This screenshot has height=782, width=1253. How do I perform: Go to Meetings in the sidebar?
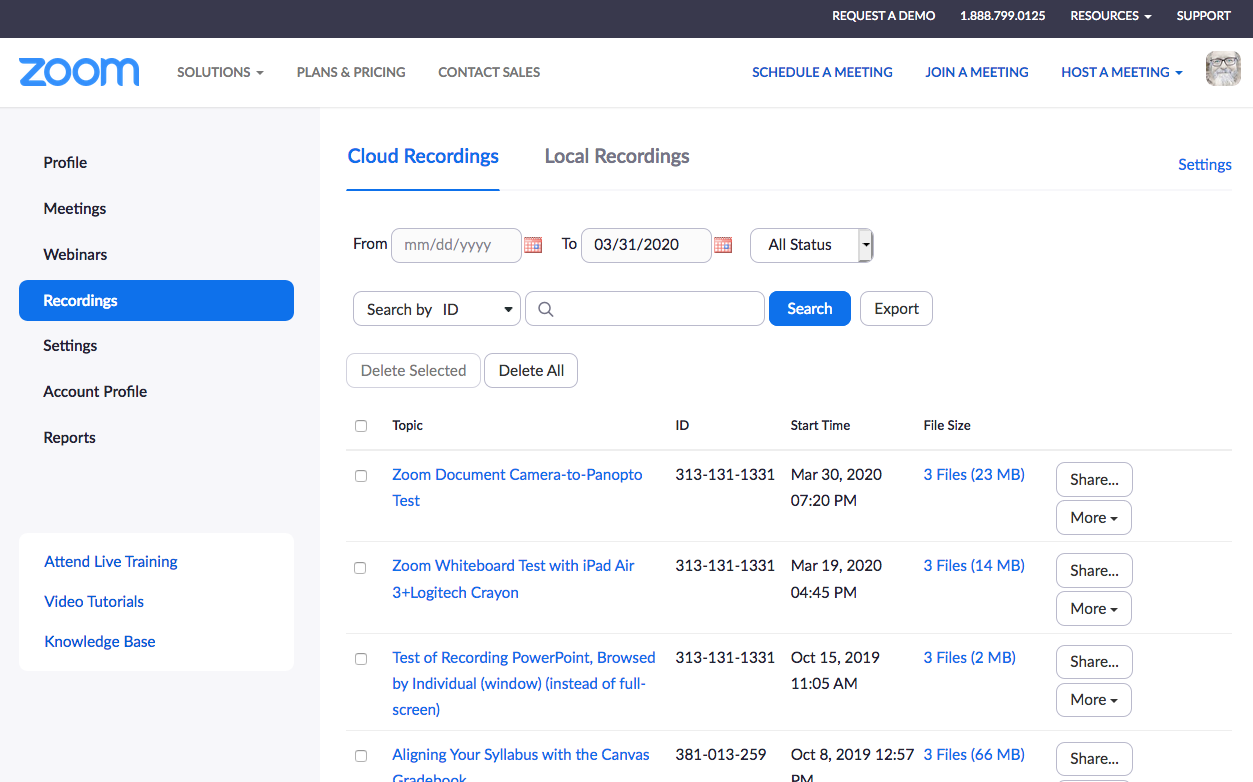75,209
